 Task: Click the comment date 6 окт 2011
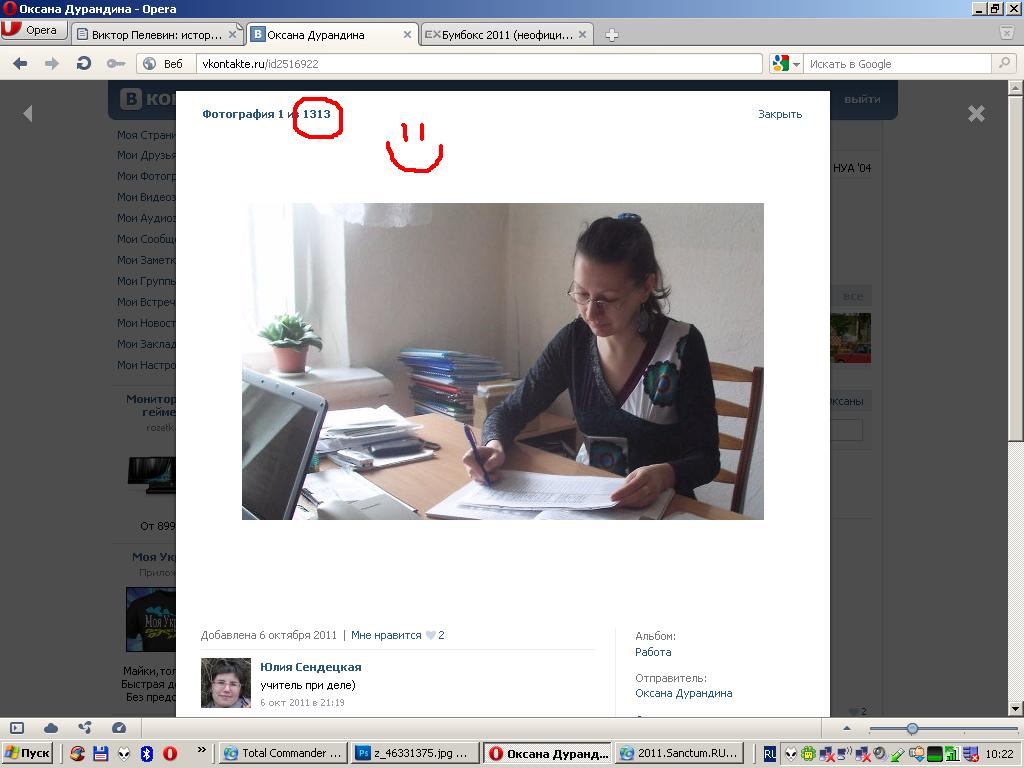[302, 703]
